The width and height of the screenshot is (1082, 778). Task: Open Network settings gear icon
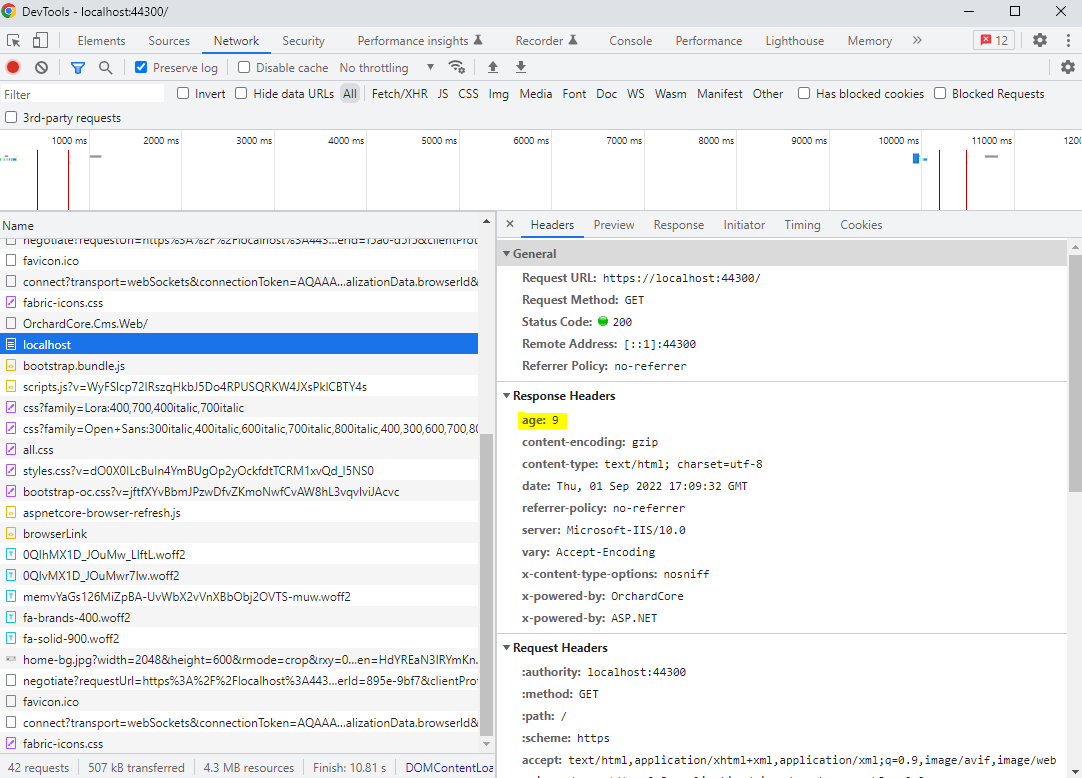tap(1068, 67)
